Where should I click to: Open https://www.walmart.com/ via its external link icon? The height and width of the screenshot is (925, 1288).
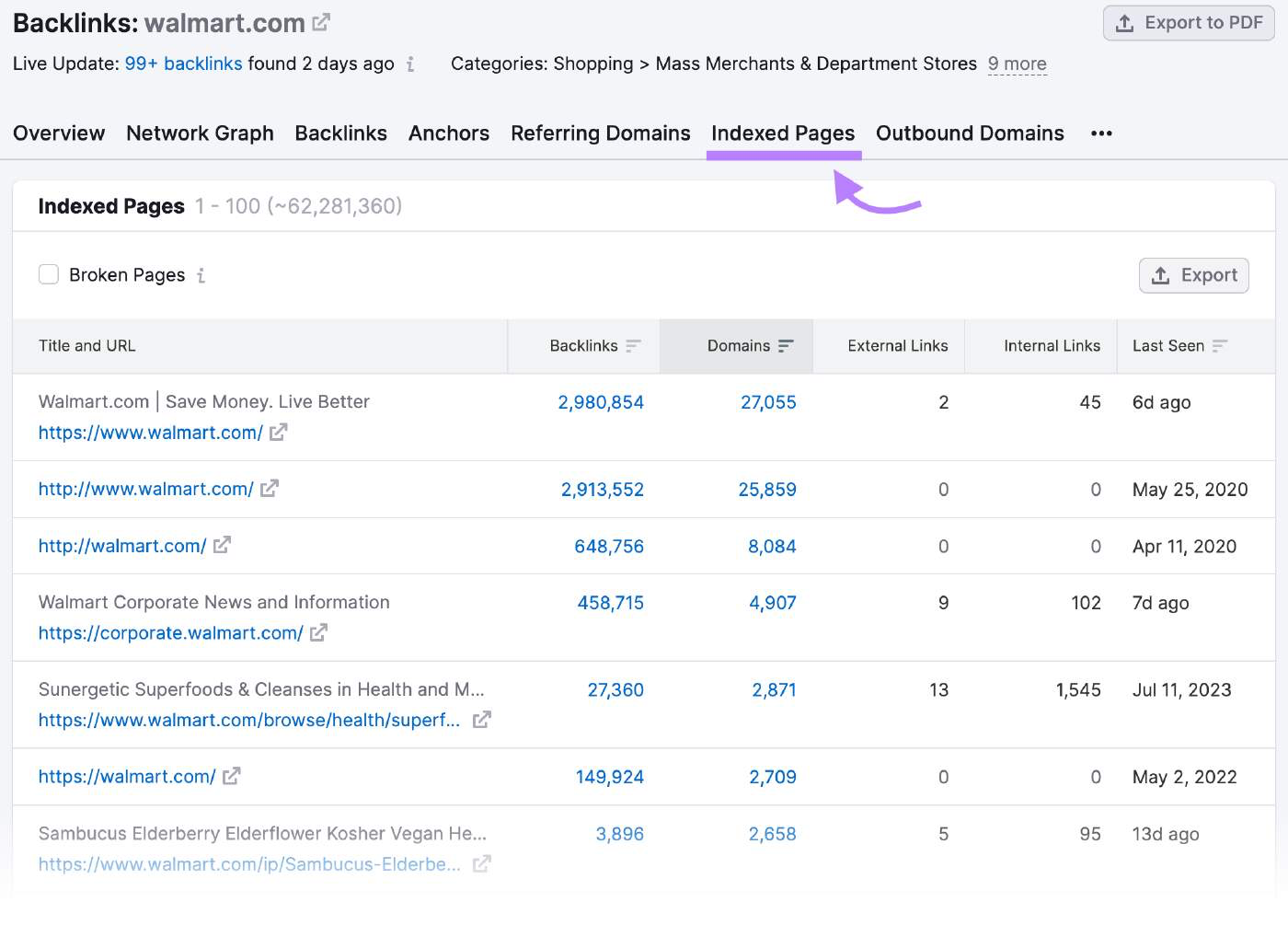tap(278, 433)
